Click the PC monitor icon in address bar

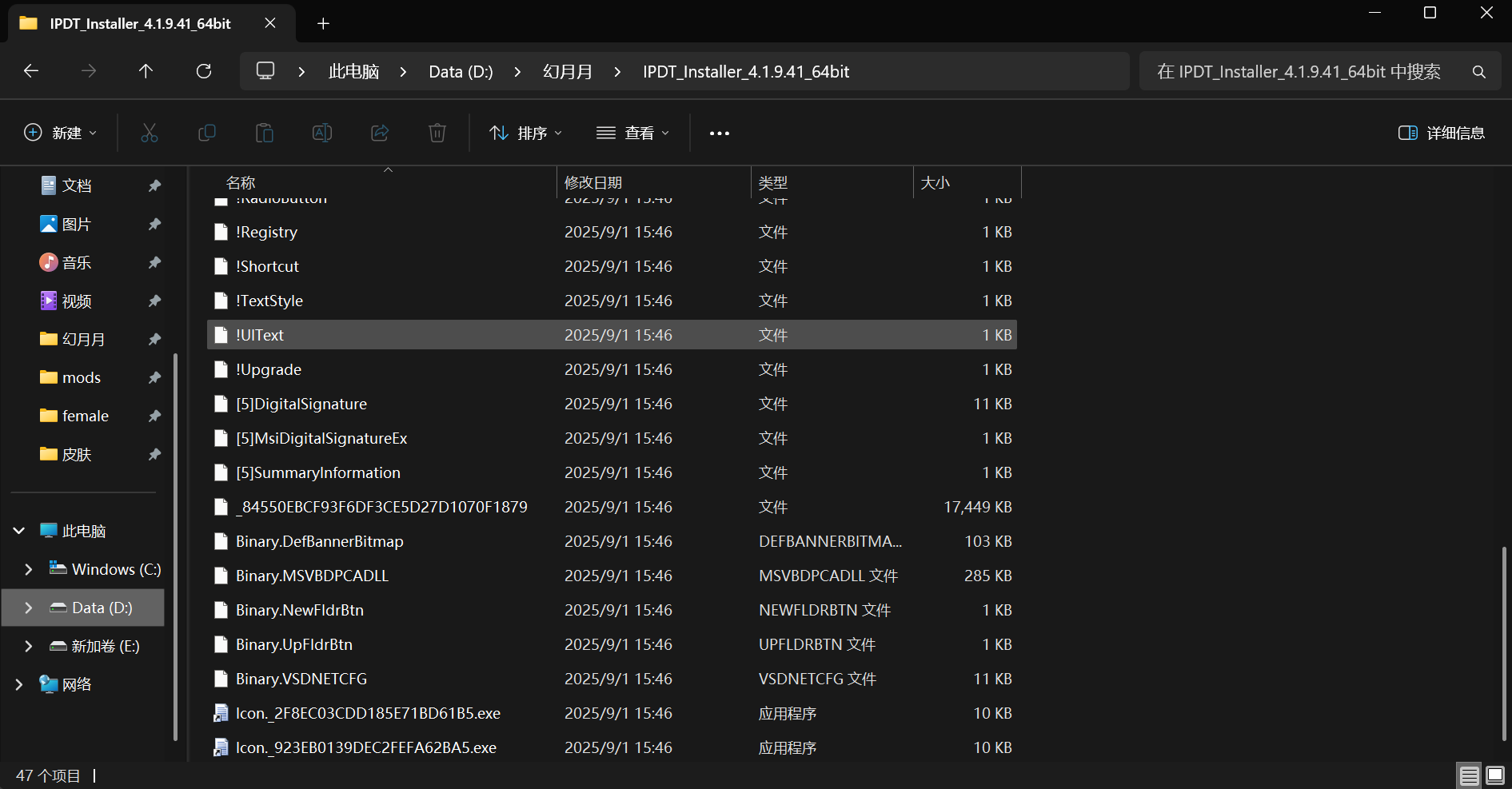(265, 71)
